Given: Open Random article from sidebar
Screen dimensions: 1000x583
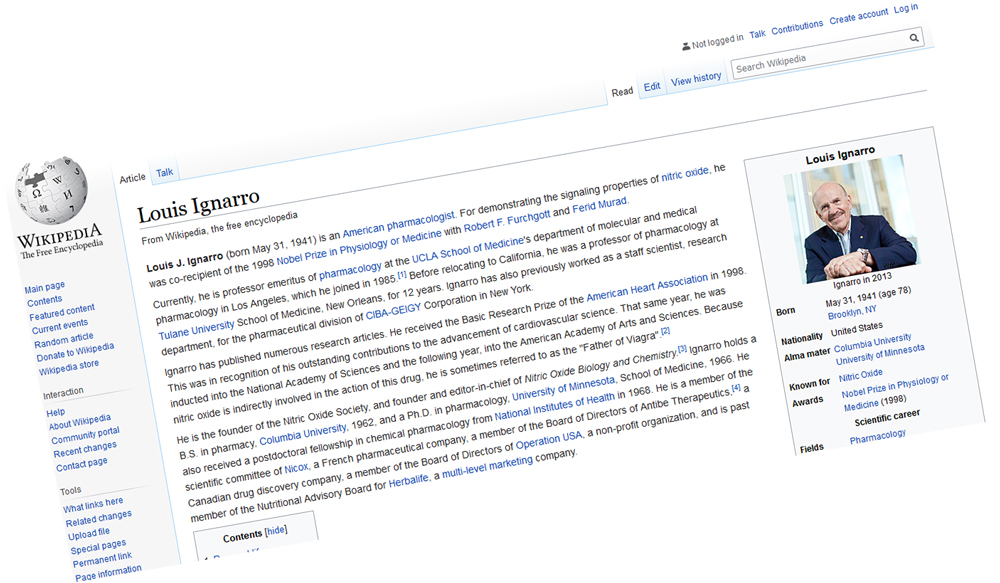Looking at the screenshot, I should (x=64, y=338).
